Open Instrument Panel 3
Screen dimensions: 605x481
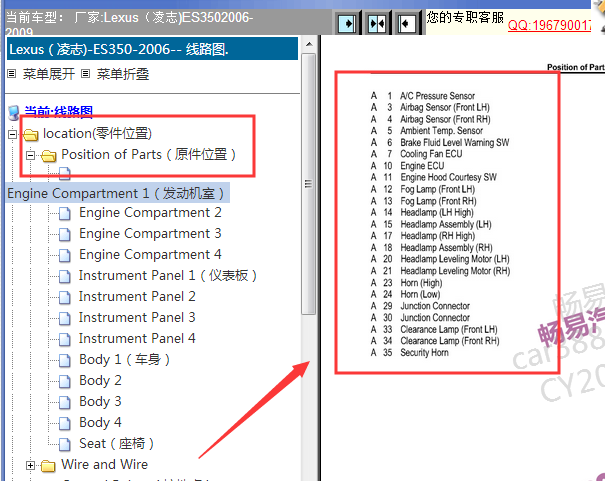137,317
